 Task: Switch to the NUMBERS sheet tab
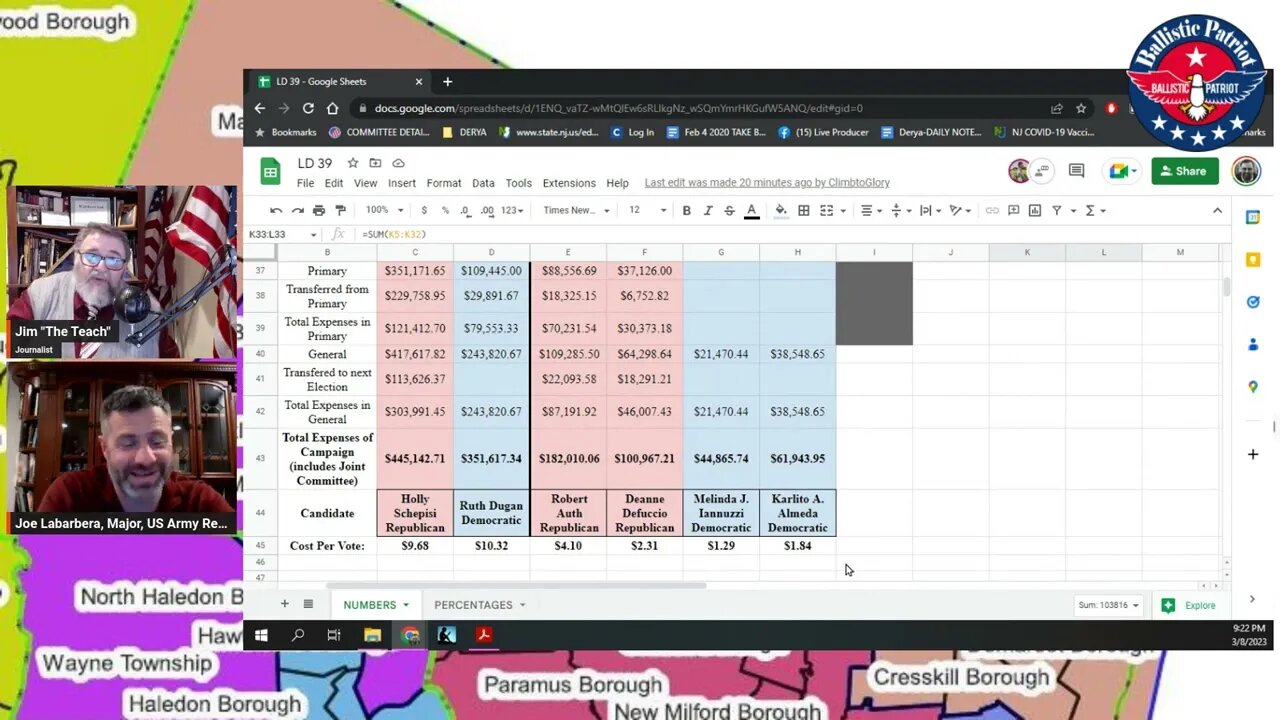click(376, 605)
